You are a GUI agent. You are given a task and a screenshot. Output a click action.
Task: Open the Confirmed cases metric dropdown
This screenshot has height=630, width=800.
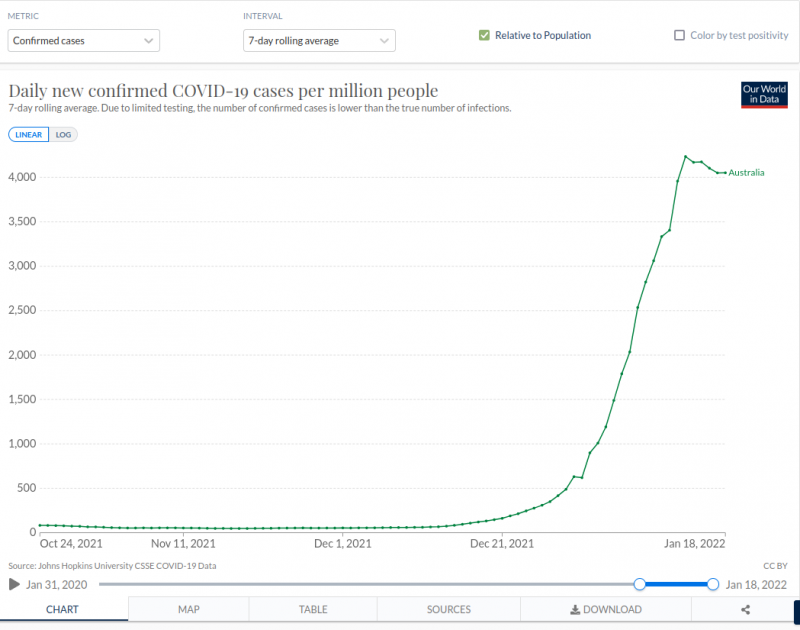point(84,41)
